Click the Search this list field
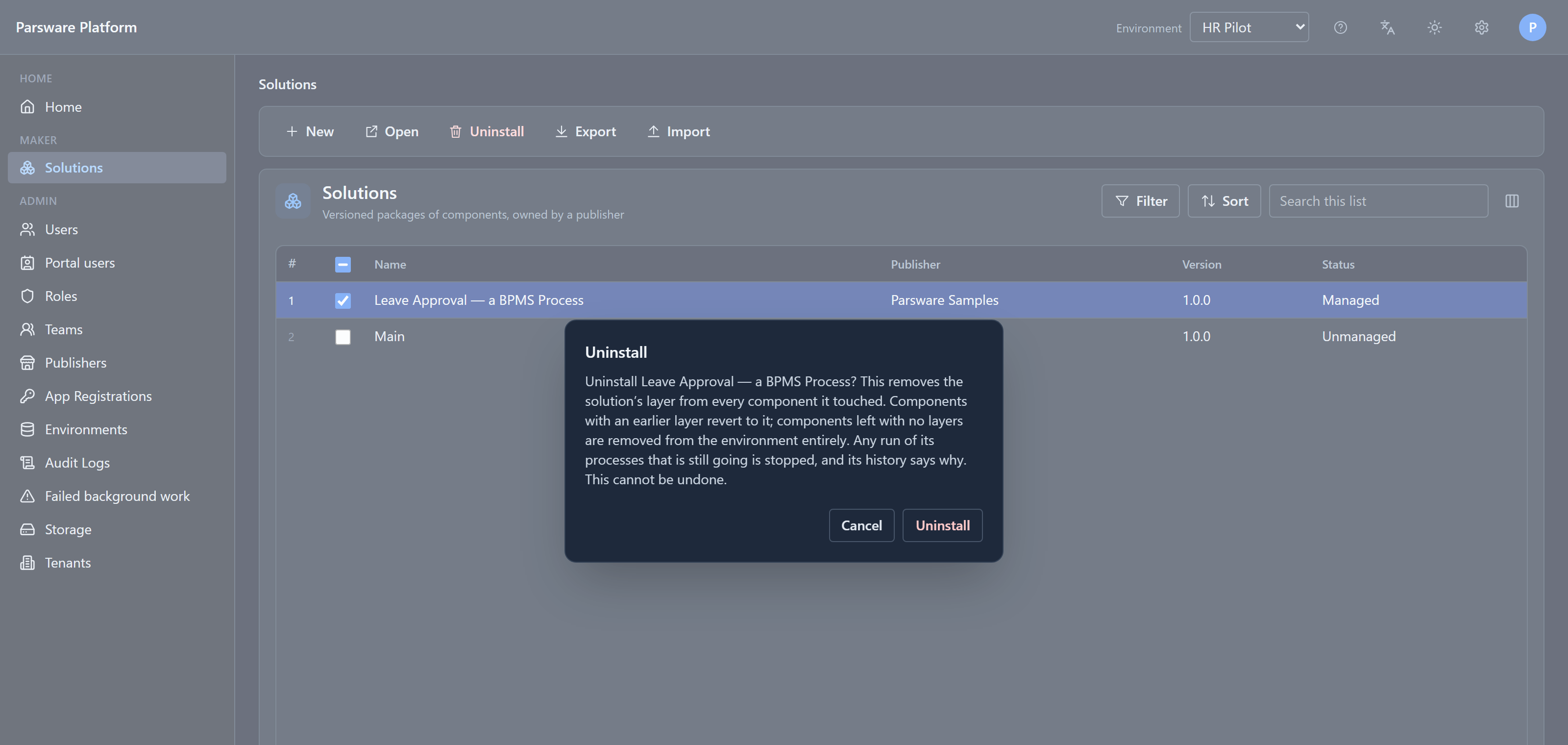 1378,201
